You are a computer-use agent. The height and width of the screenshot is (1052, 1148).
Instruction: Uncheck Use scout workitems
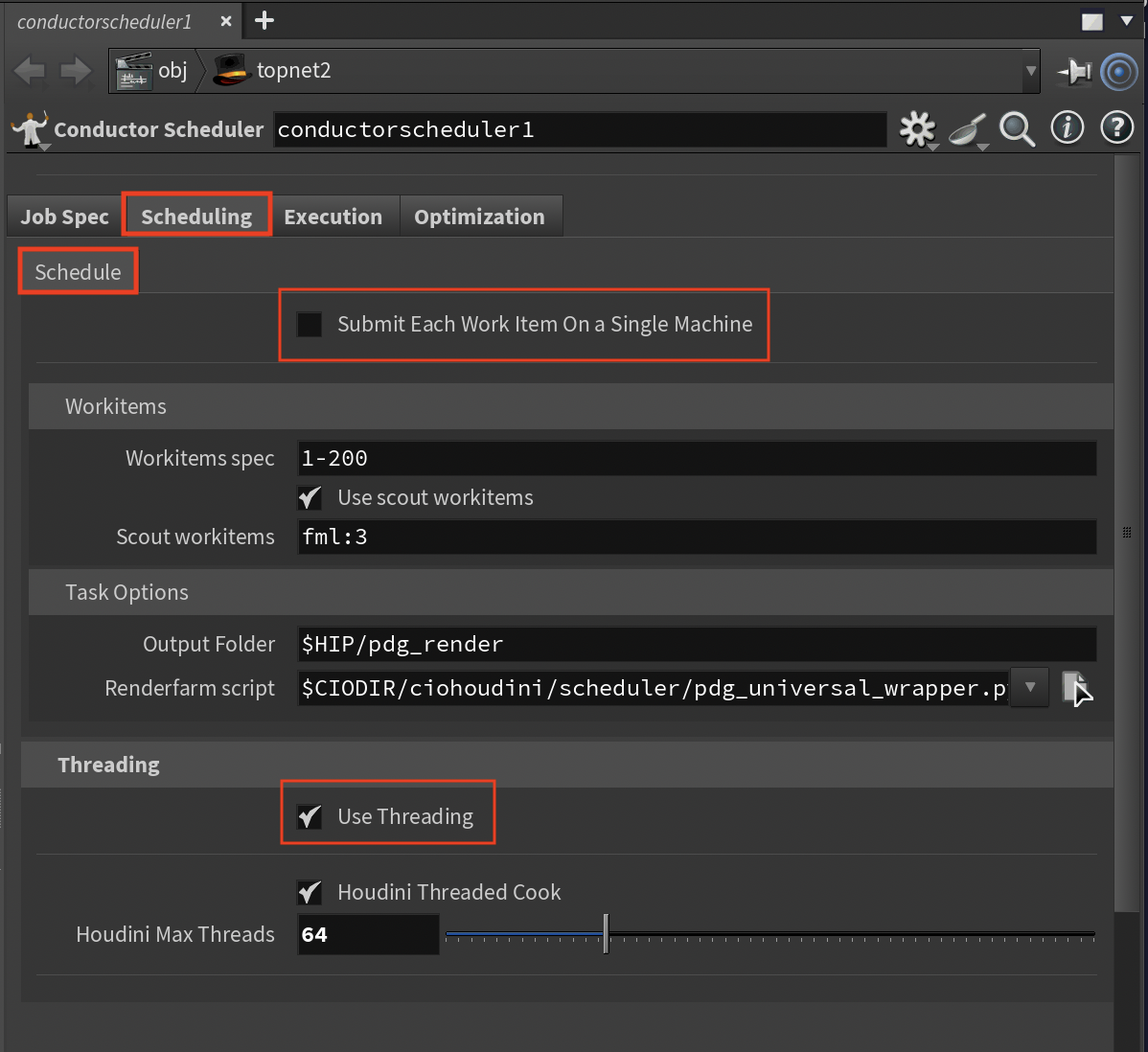[x=310, y=498]
